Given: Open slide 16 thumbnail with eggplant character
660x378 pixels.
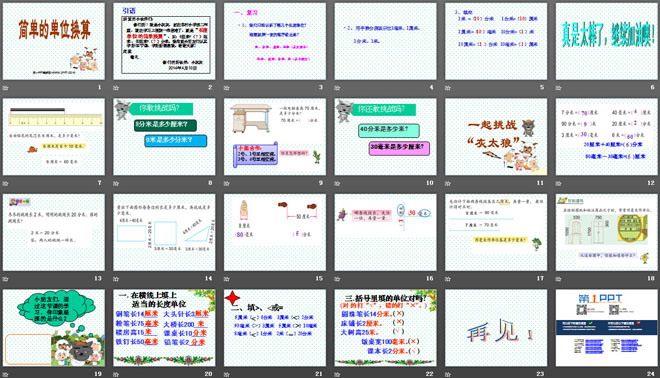Looking at the screenshot, I should [x=386, y=232].
